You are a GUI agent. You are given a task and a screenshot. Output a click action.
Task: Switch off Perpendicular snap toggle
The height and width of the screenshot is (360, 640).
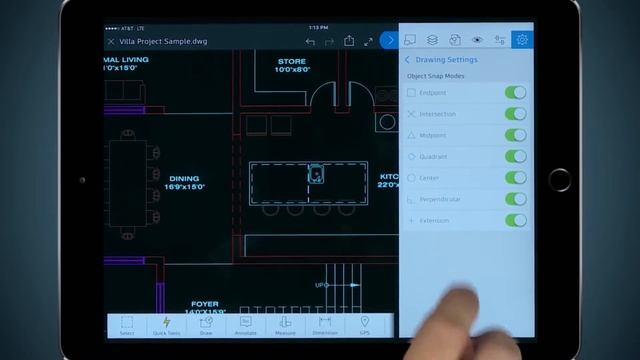click(x=516, y=199)
